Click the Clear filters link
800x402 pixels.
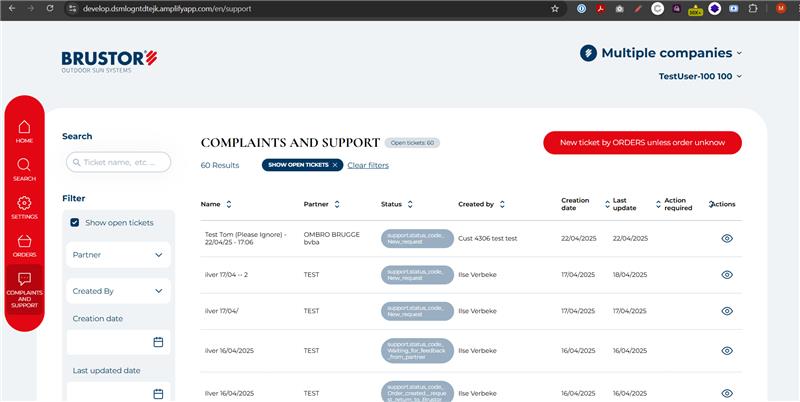tap(368, 165)
